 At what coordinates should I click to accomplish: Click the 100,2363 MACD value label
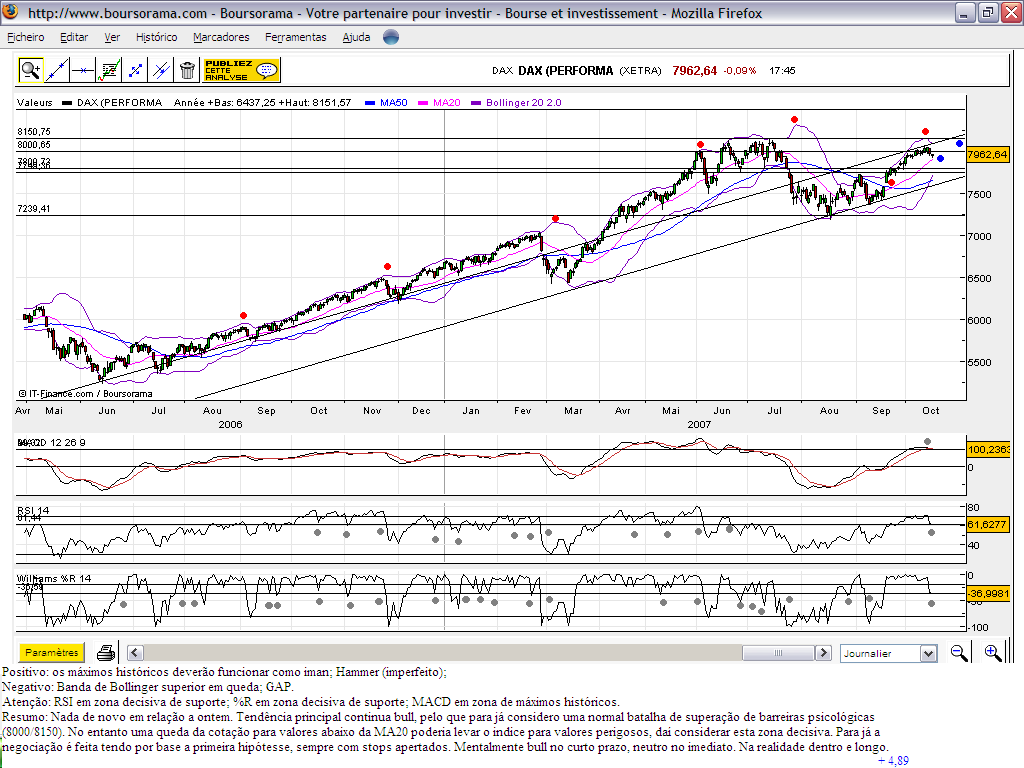click(988, 449)
